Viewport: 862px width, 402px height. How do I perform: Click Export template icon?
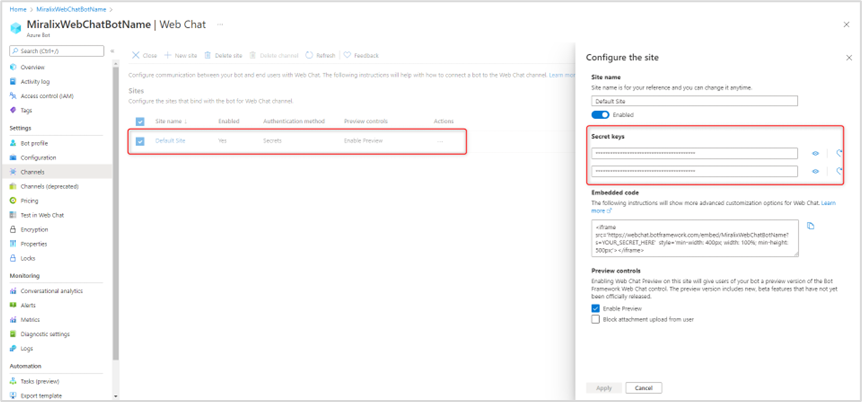[13, 395]
